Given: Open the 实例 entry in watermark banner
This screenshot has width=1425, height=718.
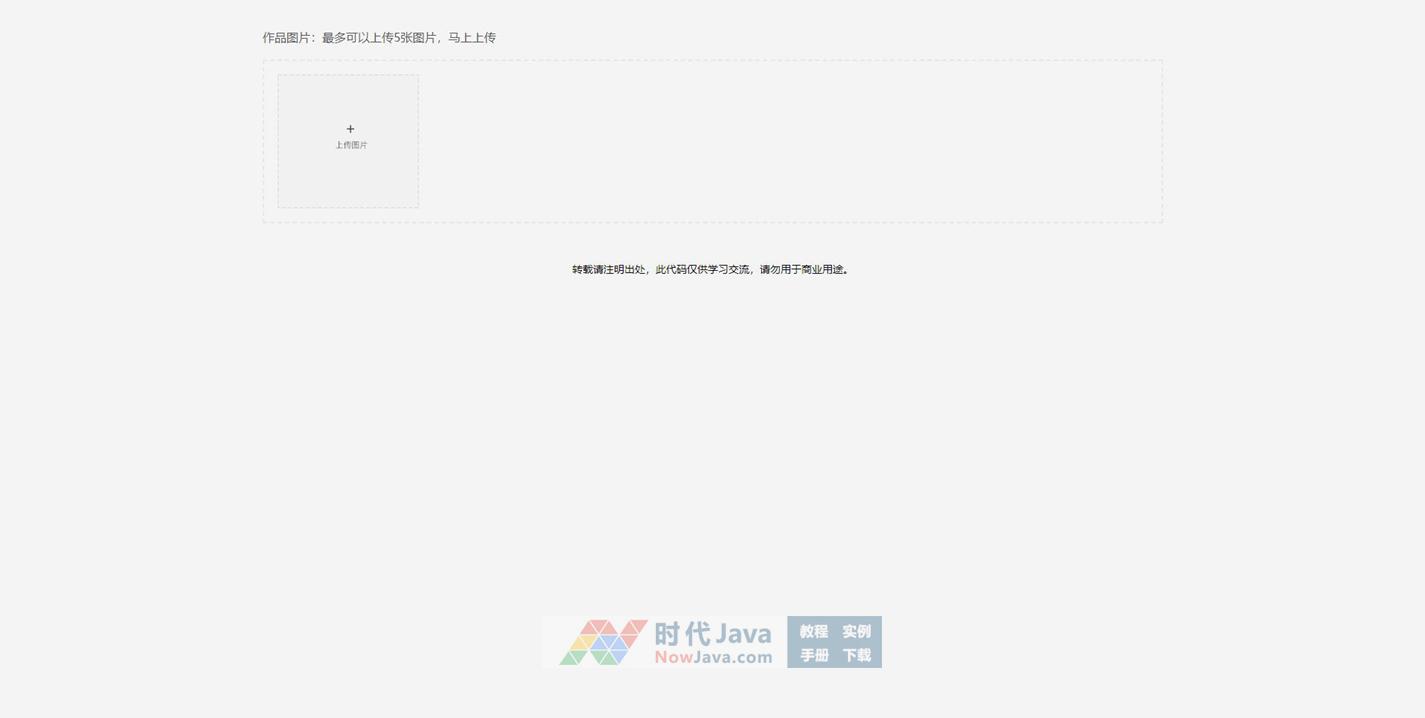Looking at the screenshot, I should (x=856, y=631).
